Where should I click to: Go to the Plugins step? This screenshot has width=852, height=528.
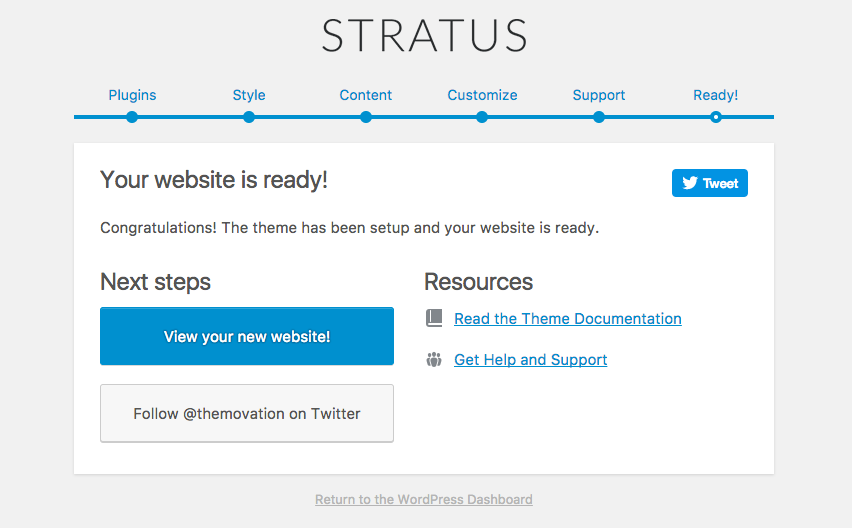pyautogui.click(x=132, y=95)
